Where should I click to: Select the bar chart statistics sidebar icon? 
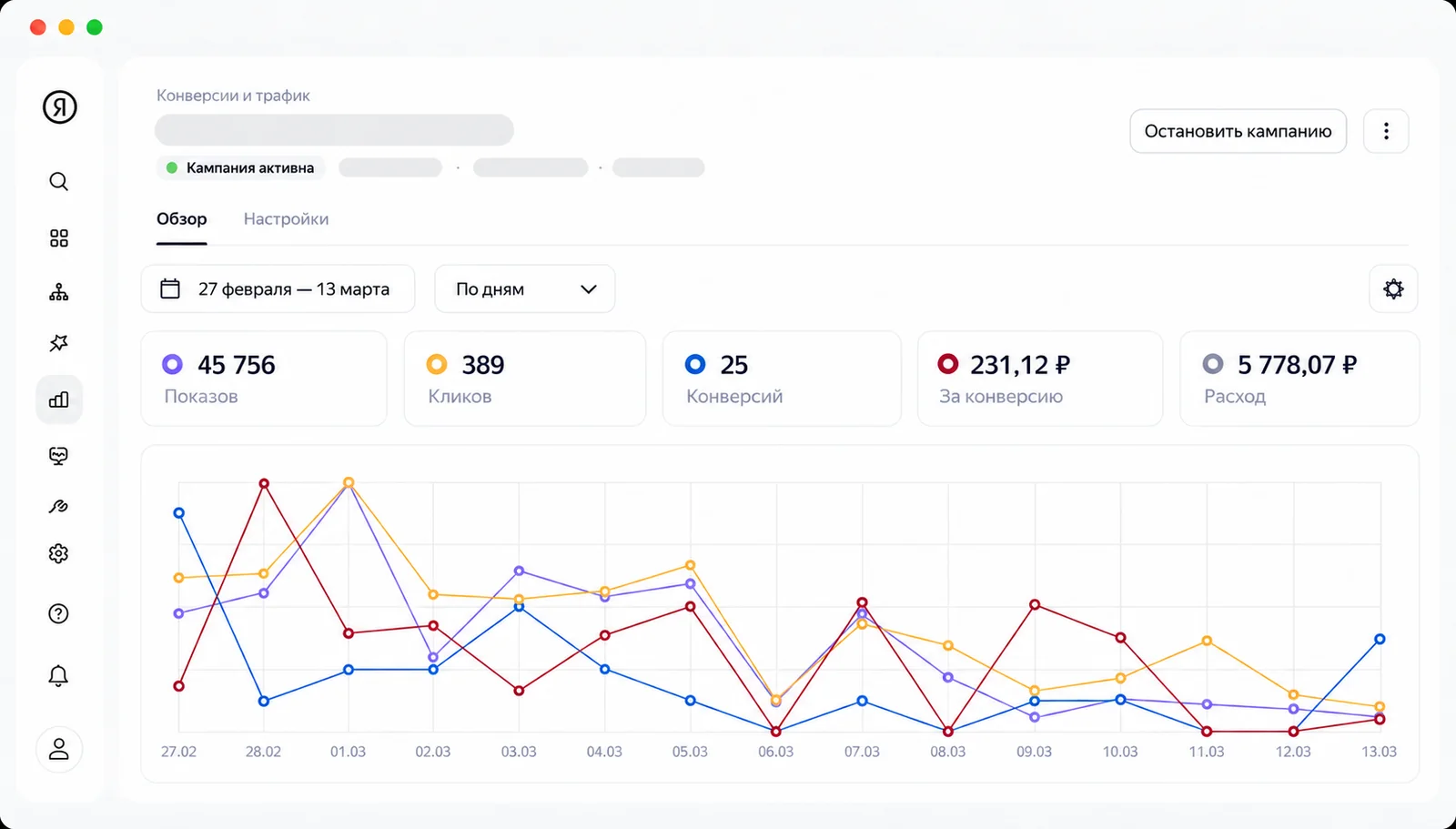(59, 399)
